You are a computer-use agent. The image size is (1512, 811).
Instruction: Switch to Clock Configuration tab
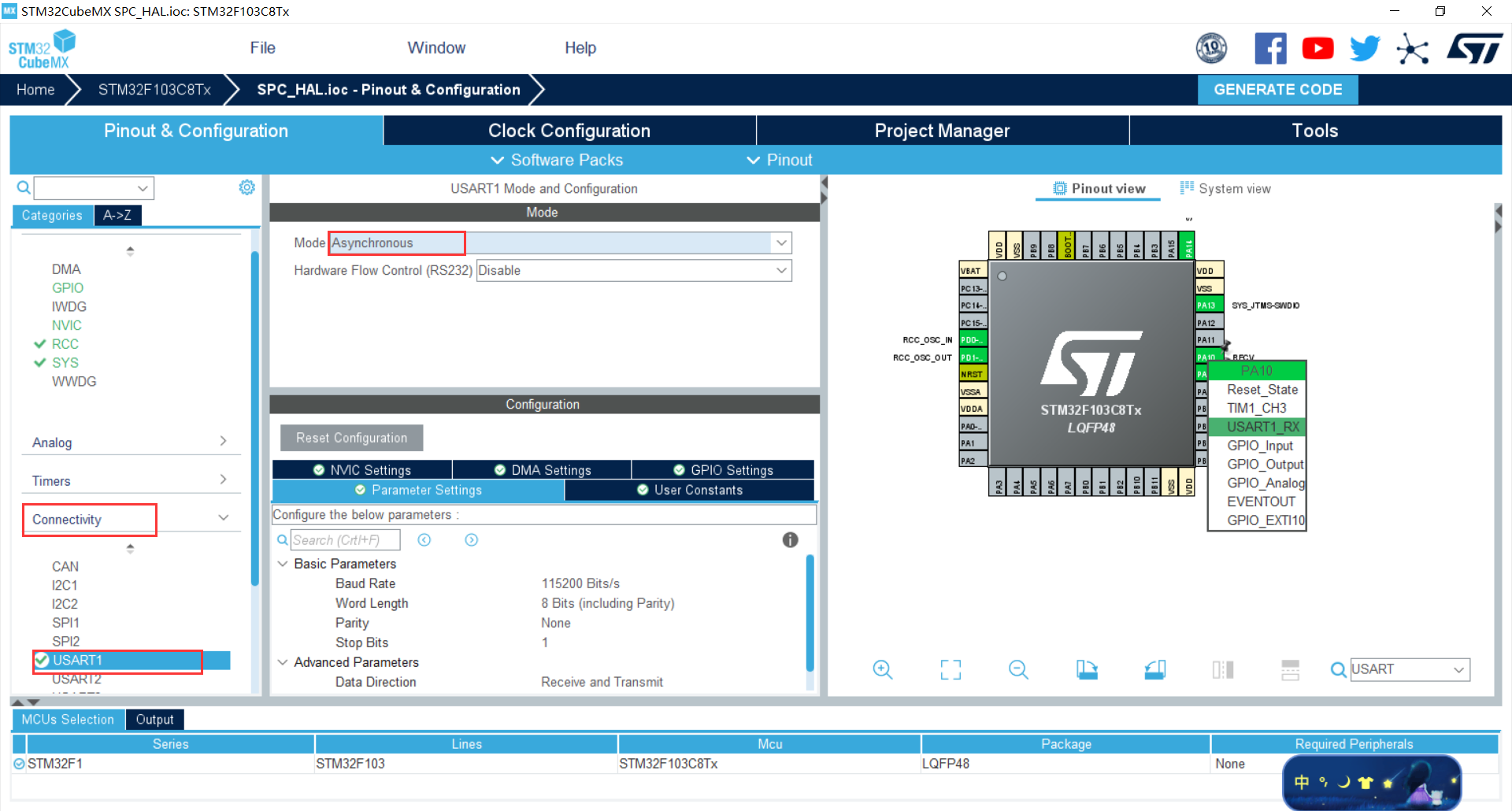click(569, 131)
